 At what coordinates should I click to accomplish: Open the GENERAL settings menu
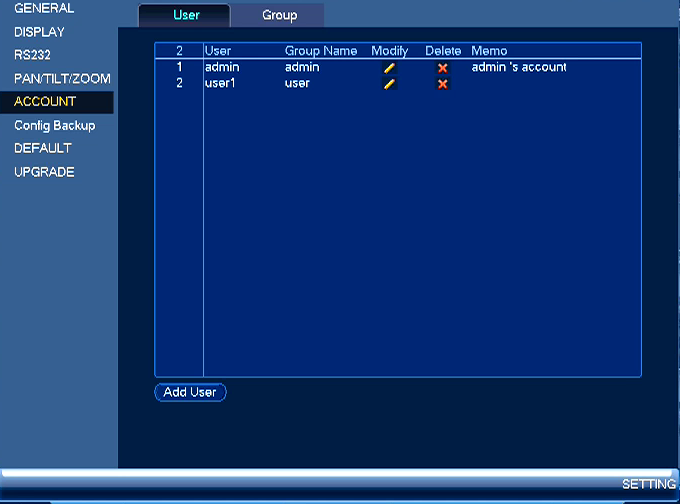[x=44, y=8]
